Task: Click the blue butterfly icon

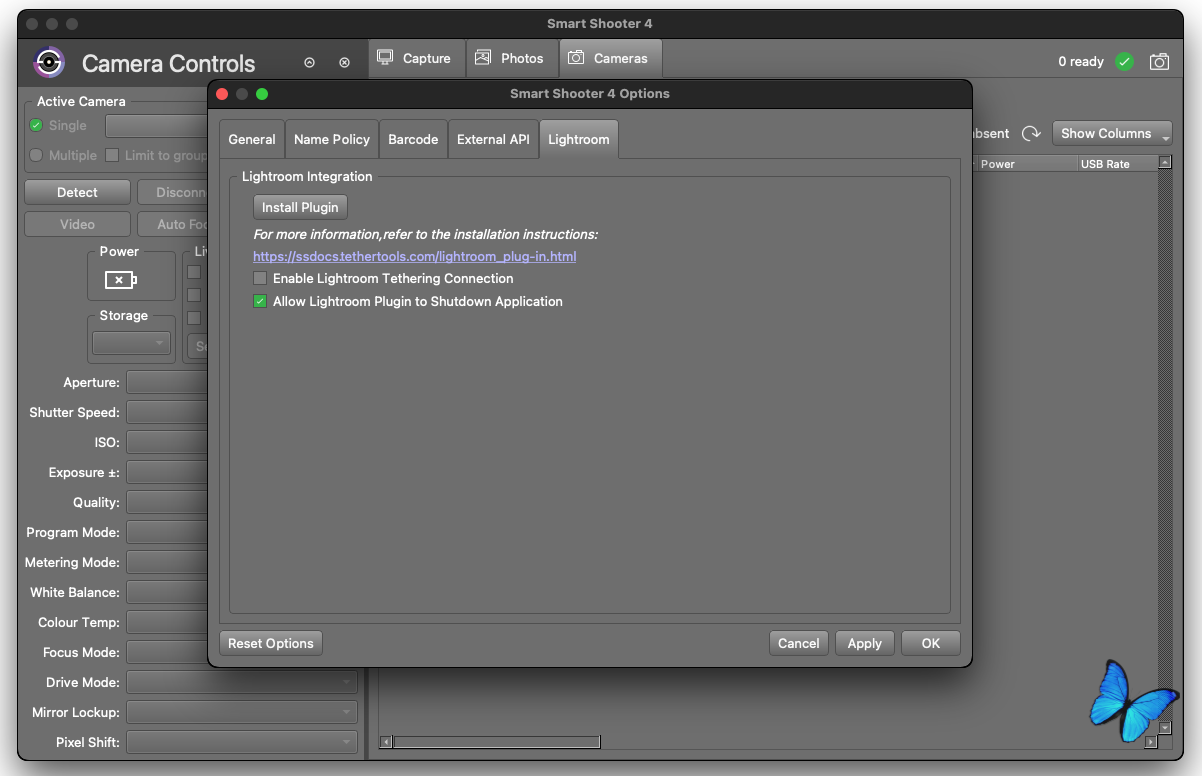Action: (x=1131, y=700)
